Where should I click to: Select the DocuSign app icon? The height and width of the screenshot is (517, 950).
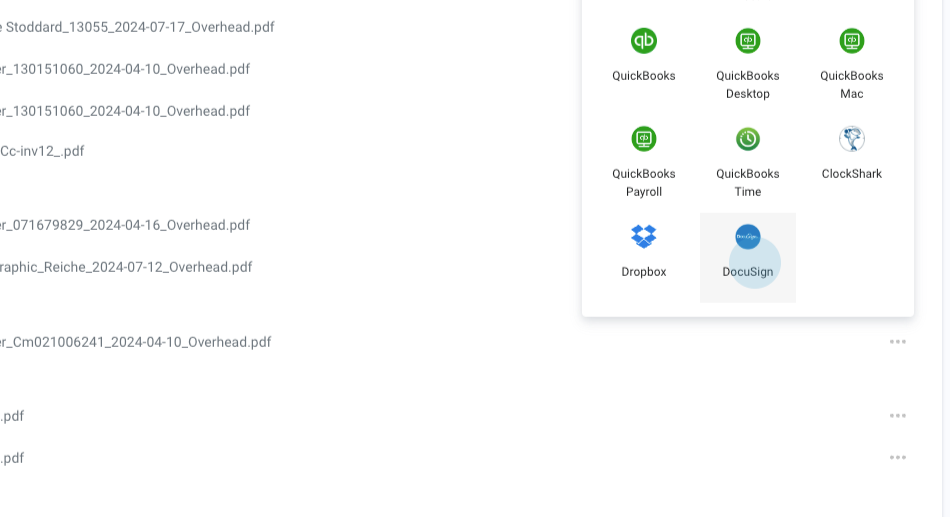click(748, 238)
